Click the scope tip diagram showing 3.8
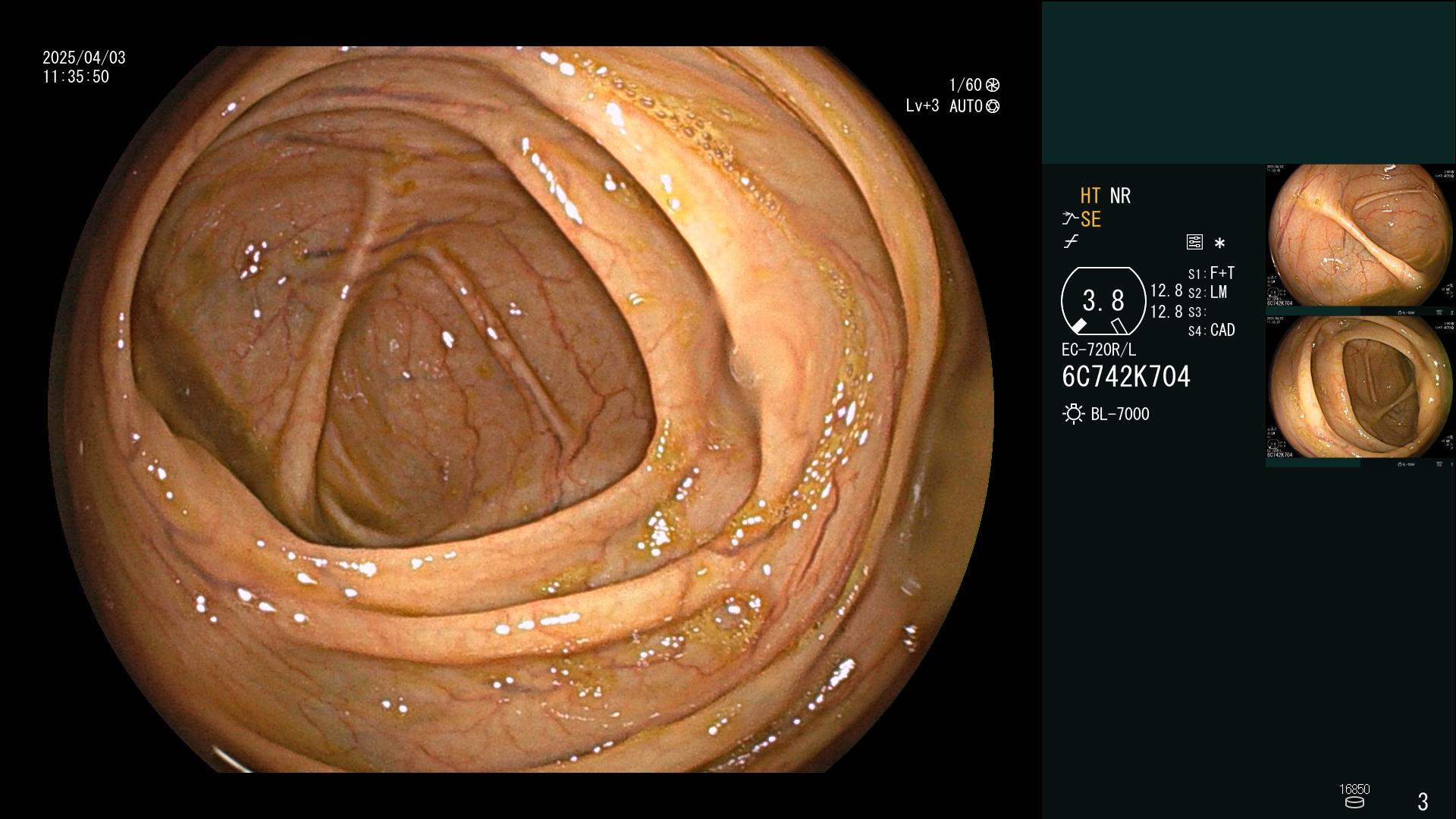Screen dimensions: 1456x819 [1103, 301]
